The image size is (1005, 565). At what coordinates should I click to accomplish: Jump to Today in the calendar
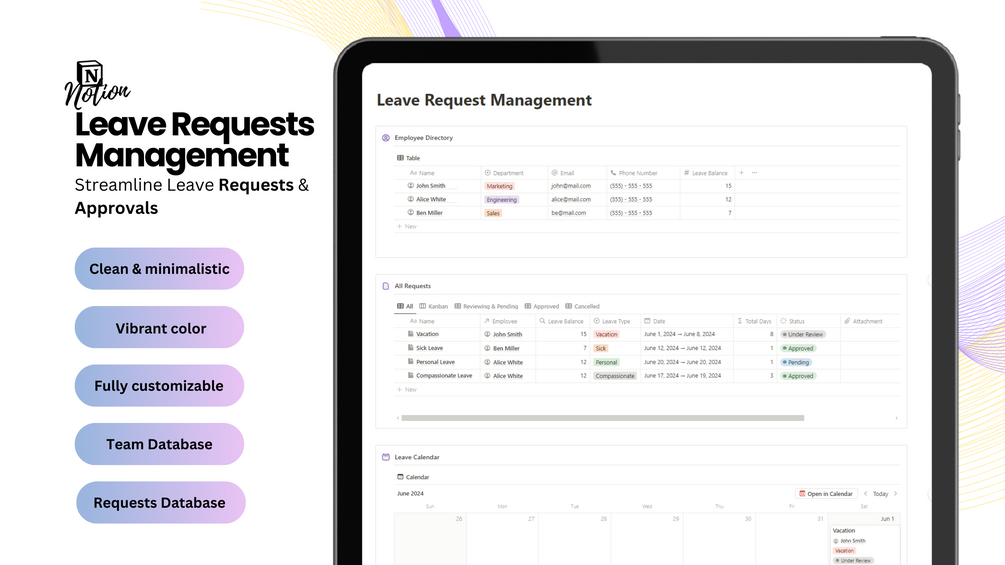pos(880,494)
